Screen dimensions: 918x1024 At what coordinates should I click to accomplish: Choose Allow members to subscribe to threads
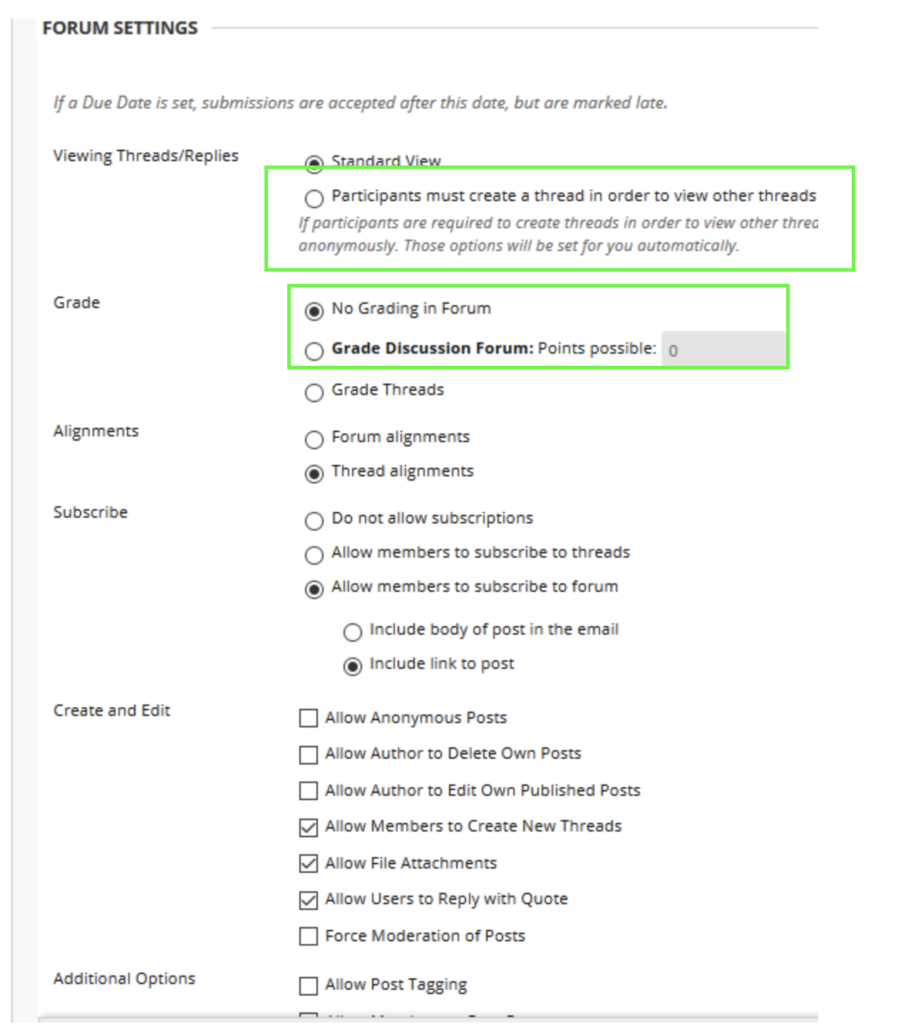coord(314,554)
